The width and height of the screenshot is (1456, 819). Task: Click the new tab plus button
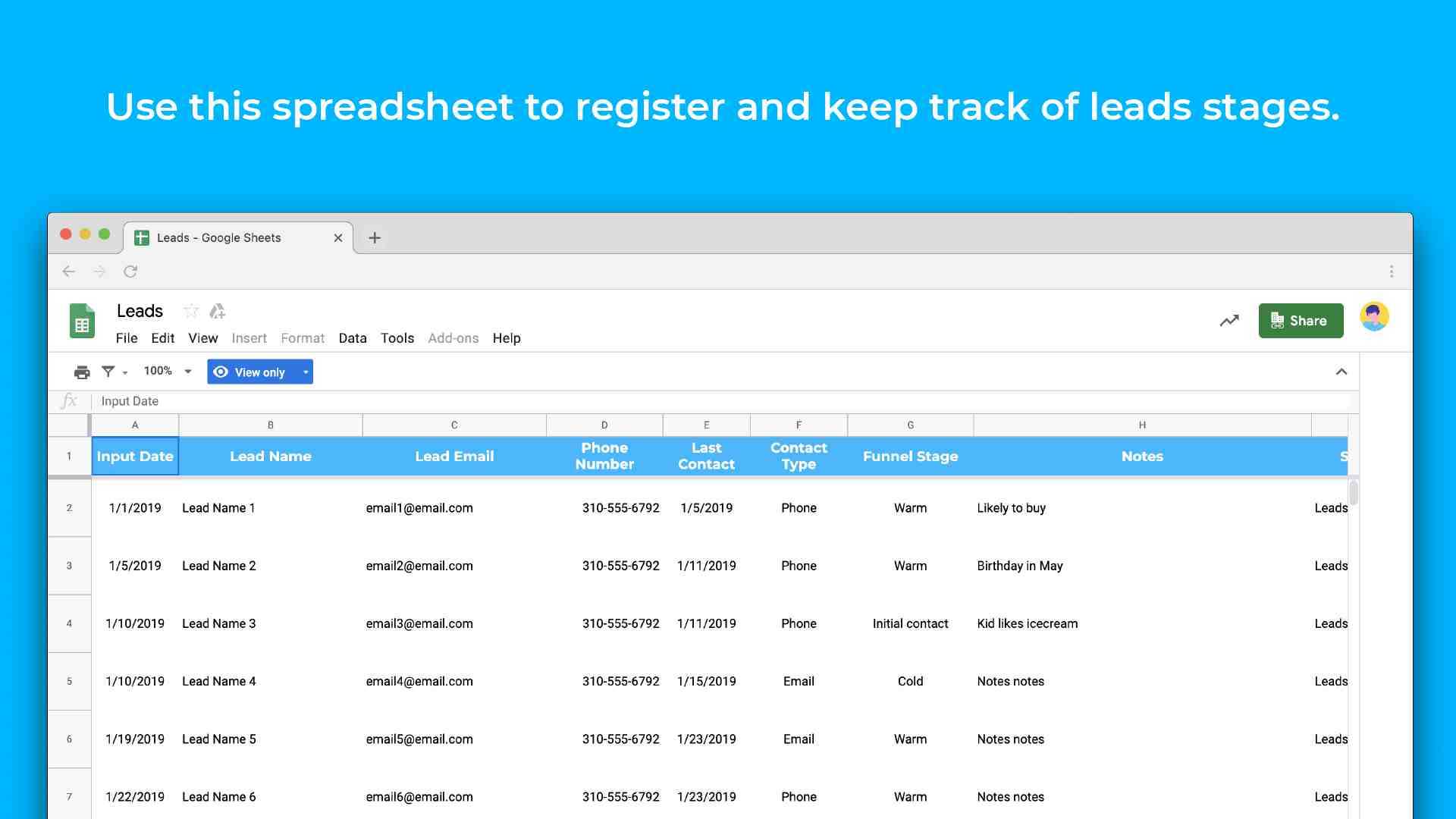point(374,237)
